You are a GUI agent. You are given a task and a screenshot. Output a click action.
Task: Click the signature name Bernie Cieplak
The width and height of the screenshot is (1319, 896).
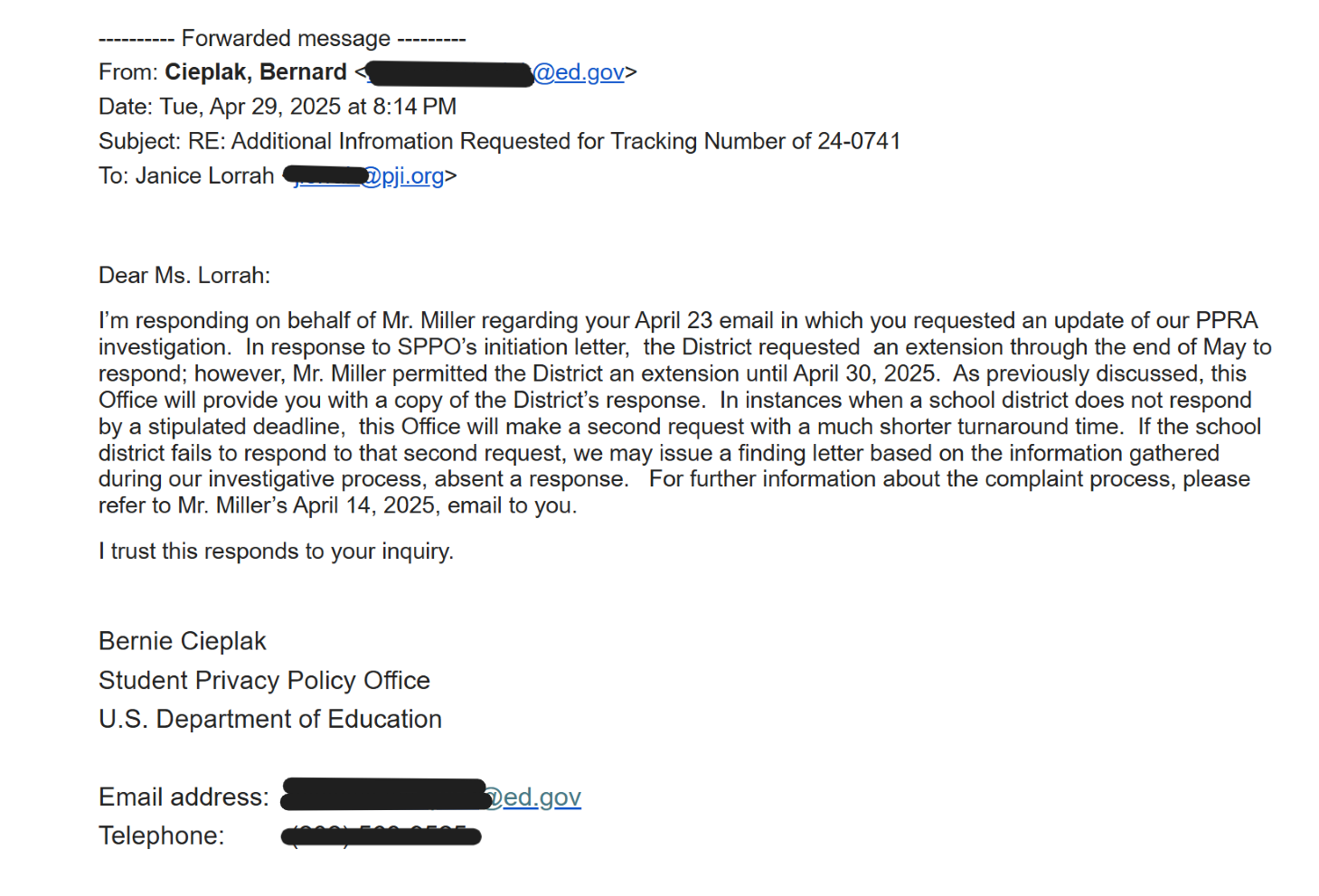183,641
